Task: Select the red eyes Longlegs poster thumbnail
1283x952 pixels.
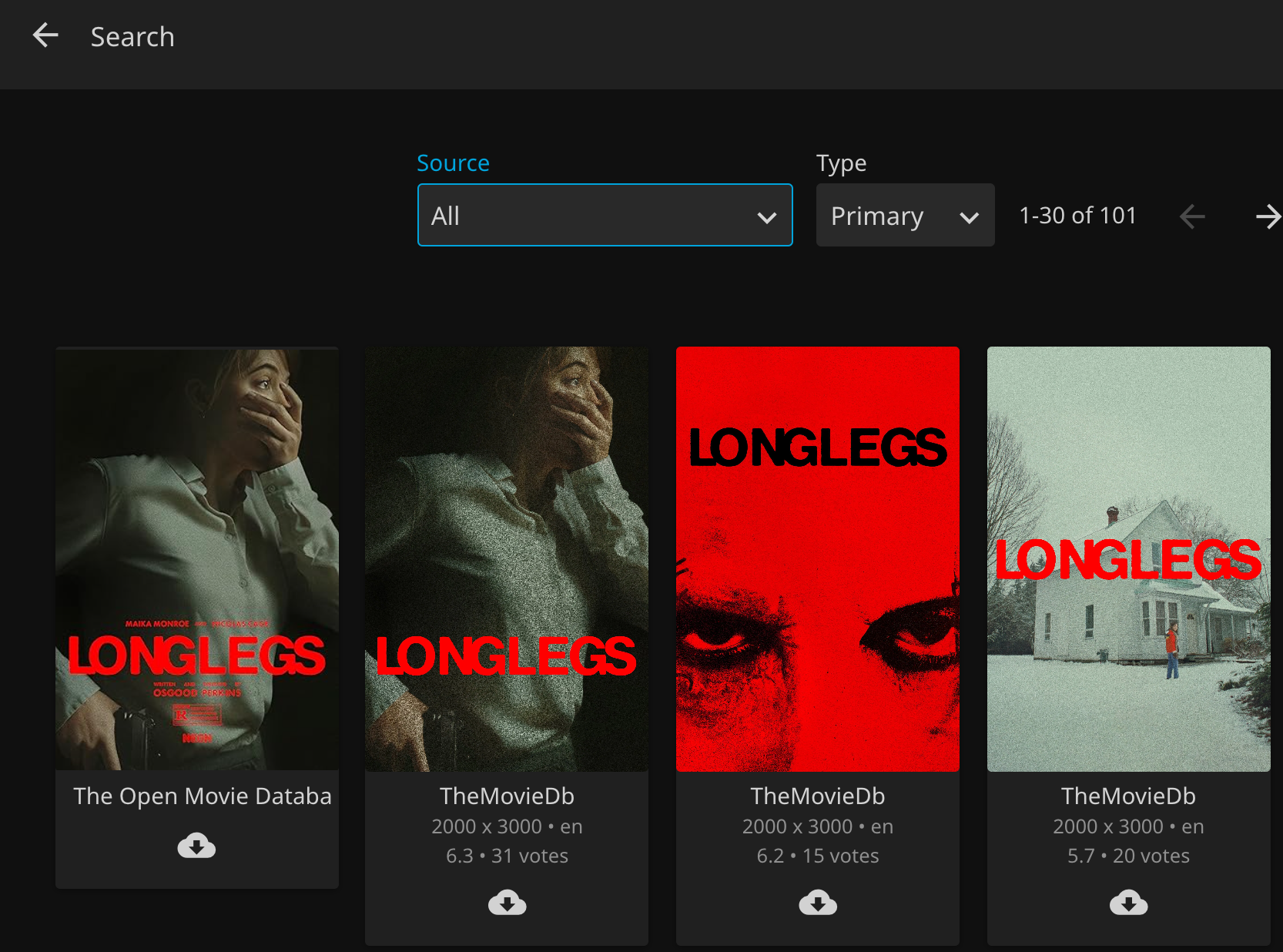Action: click(817, 558)
